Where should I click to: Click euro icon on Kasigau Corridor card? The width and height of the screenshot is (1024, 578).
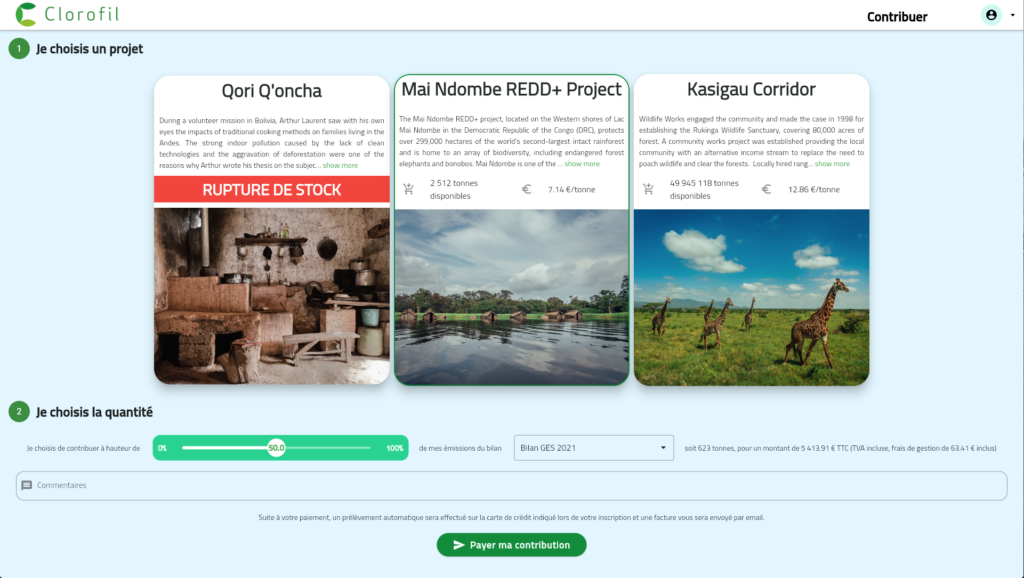click(766, 189)
